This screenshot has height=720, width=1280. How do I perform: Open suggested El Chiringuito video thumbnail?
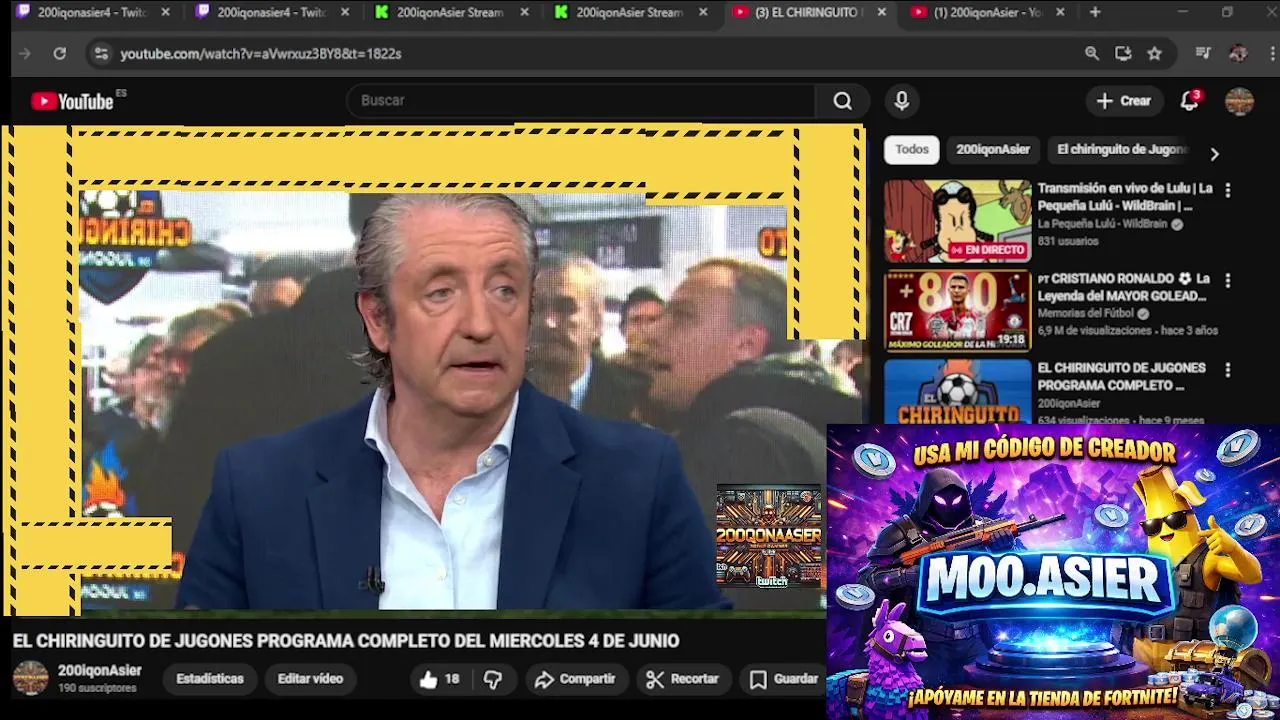[957, 391]
